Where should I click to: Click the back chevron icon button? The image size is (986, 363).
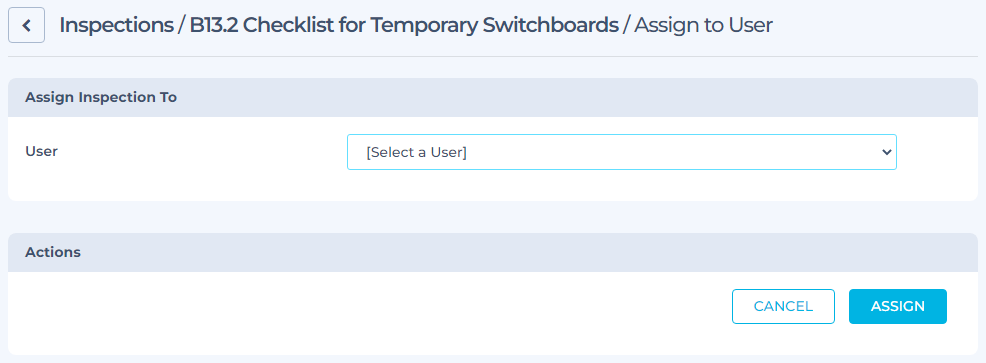[x=26, y=25]
